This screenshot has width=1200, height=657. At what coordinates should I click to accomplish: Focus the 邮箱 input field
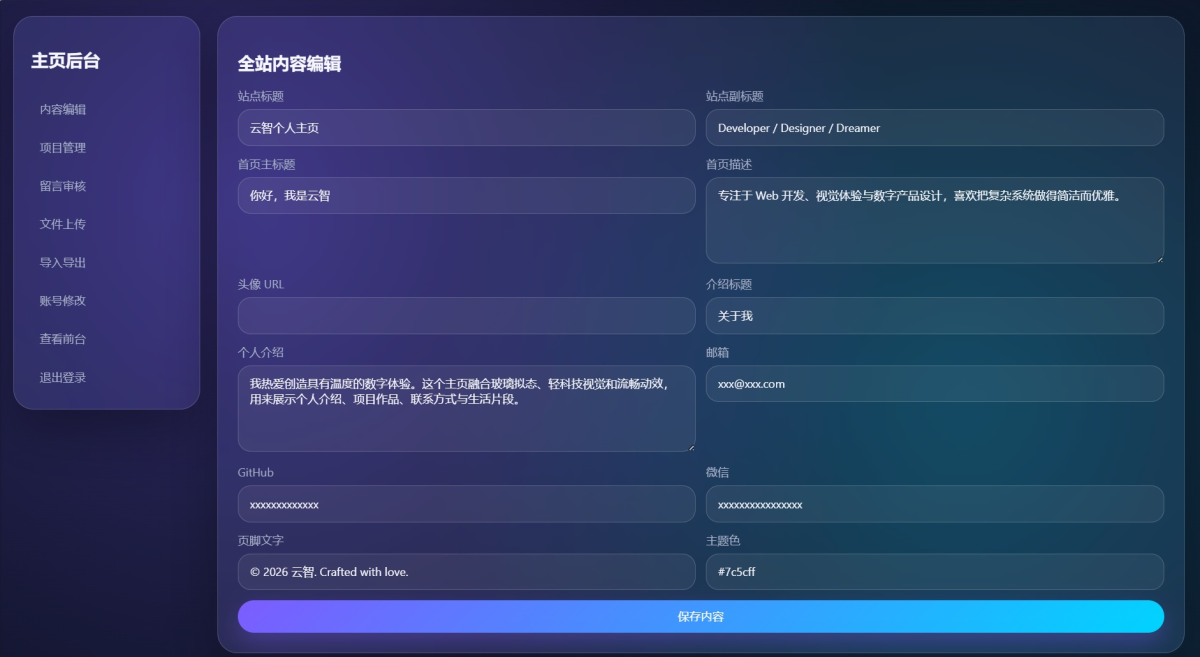tap(935, 384)
